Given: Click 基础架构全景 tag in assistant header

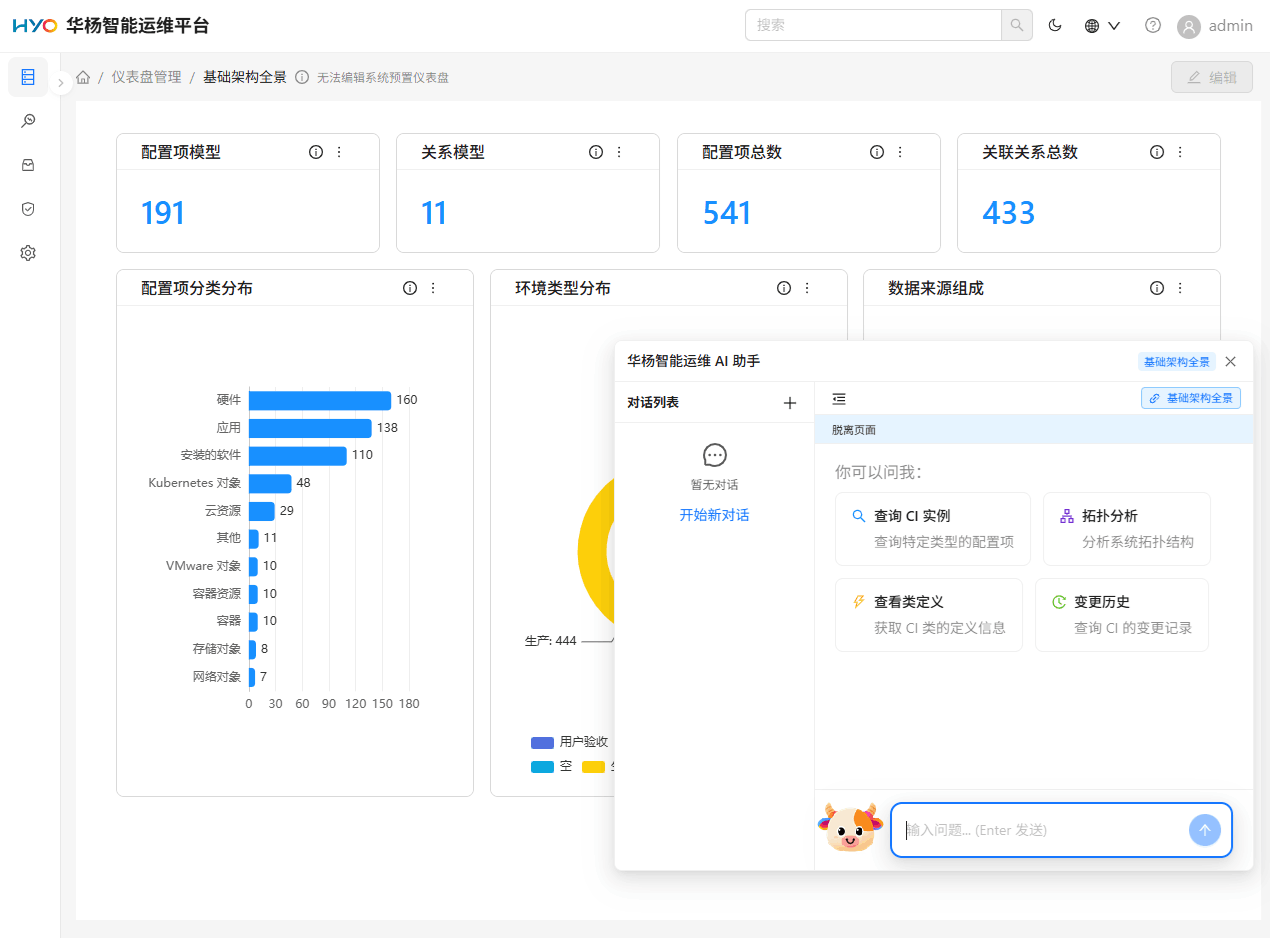Looking at the screenshot, I should [x=1177, y=362].
